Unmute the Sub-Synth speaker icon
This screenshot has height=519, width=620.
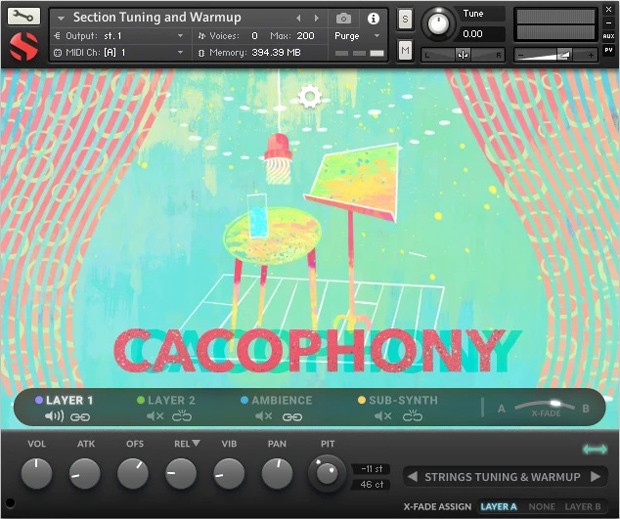coord(383,416)
